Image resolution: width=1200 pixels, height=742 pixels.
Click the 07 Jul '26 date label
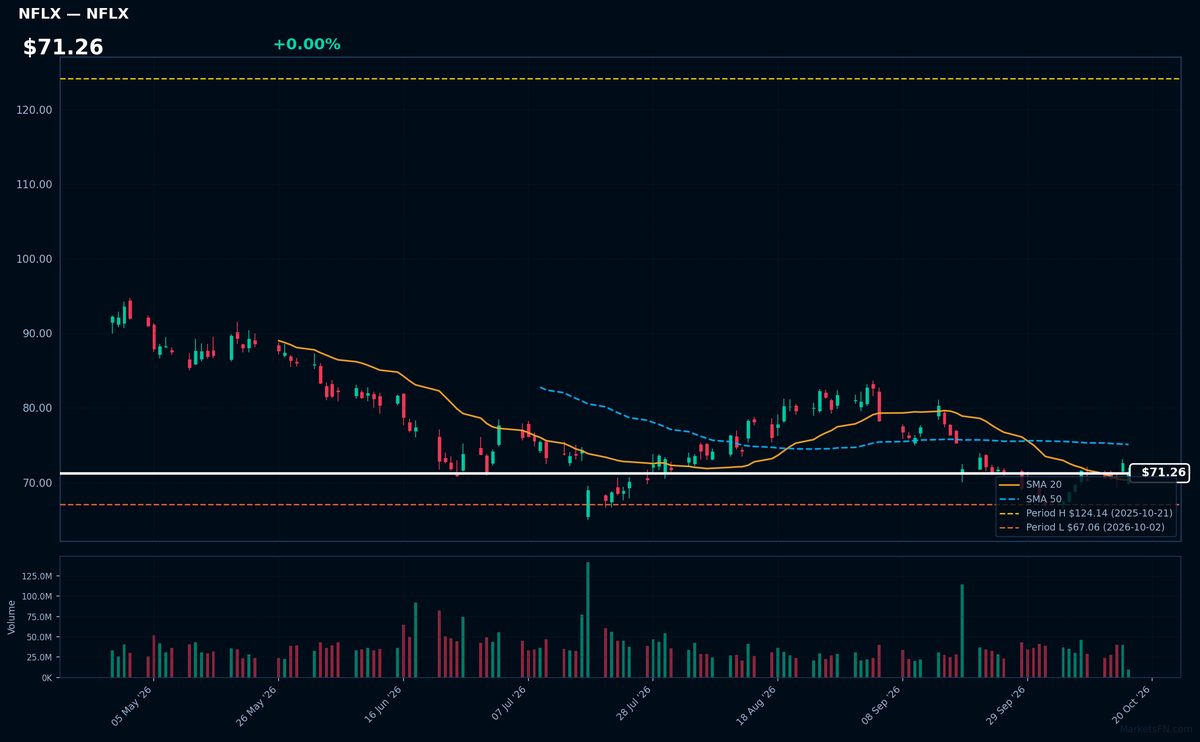click(x=507, y=705)
